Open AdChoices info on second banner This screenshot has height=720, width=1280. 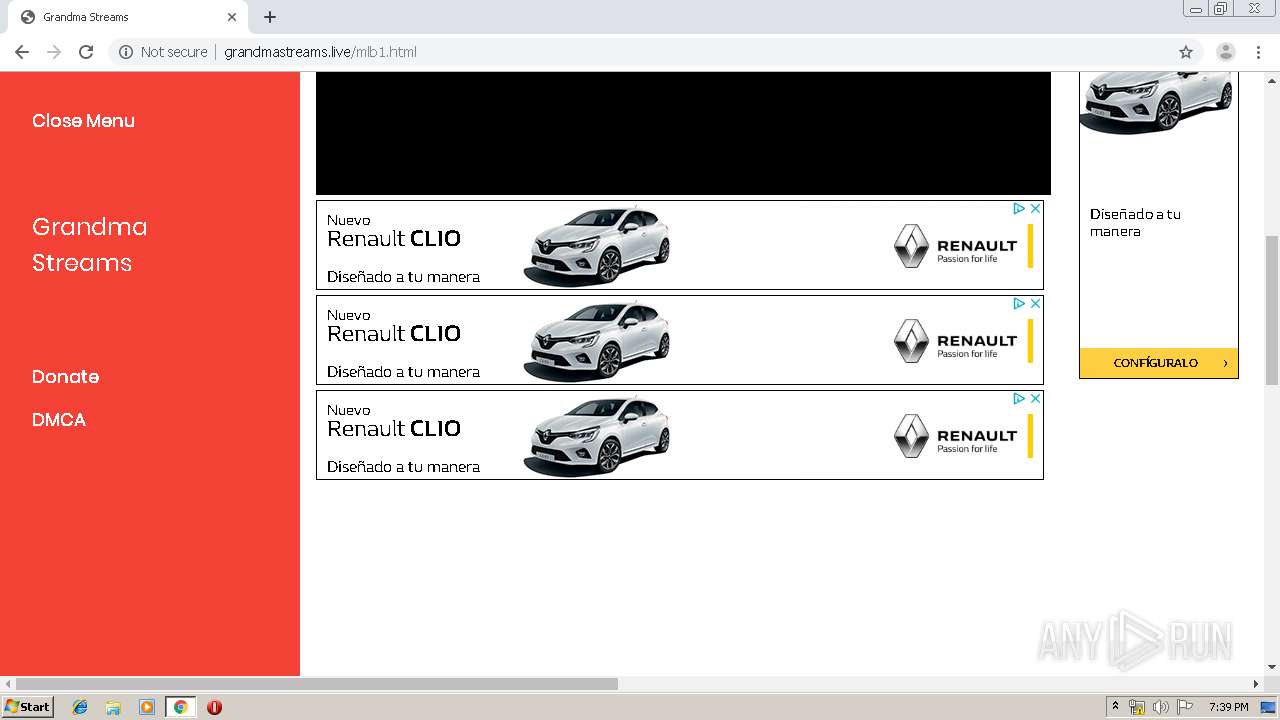click(x=1020, y=304)
